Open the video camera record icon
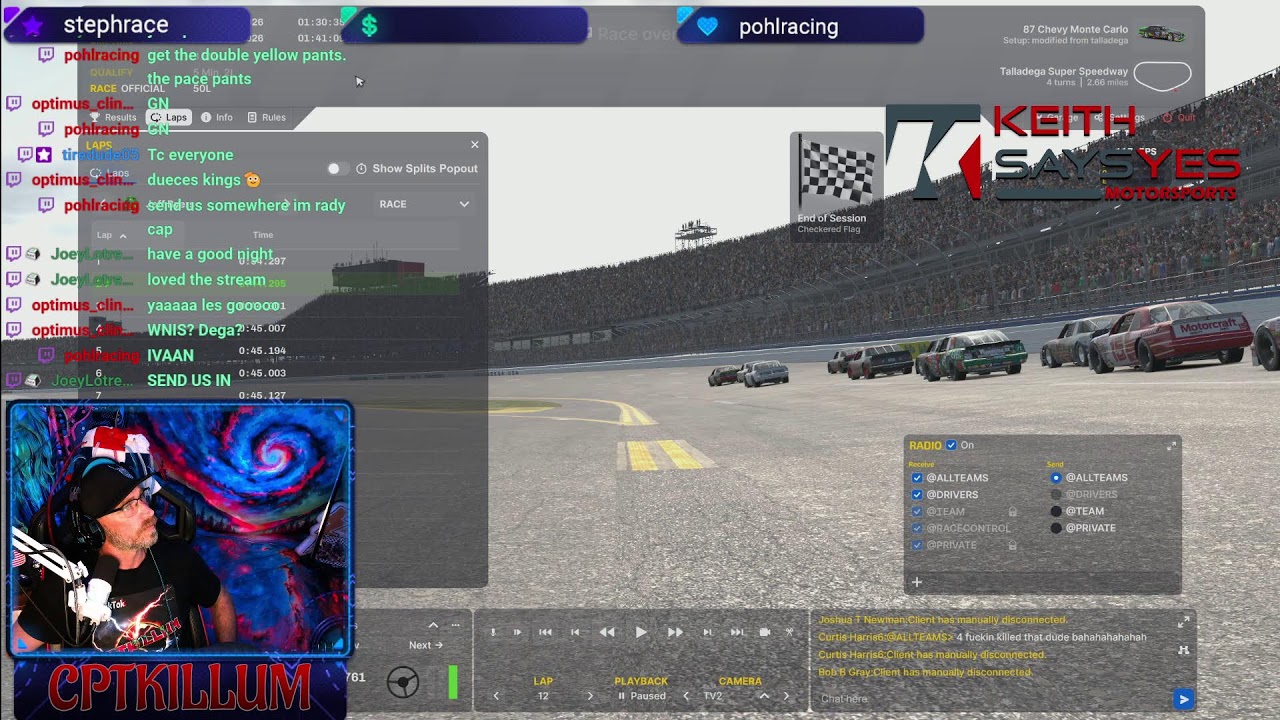This screenshot has height=720, width=1280. click(x=765, y=632)
